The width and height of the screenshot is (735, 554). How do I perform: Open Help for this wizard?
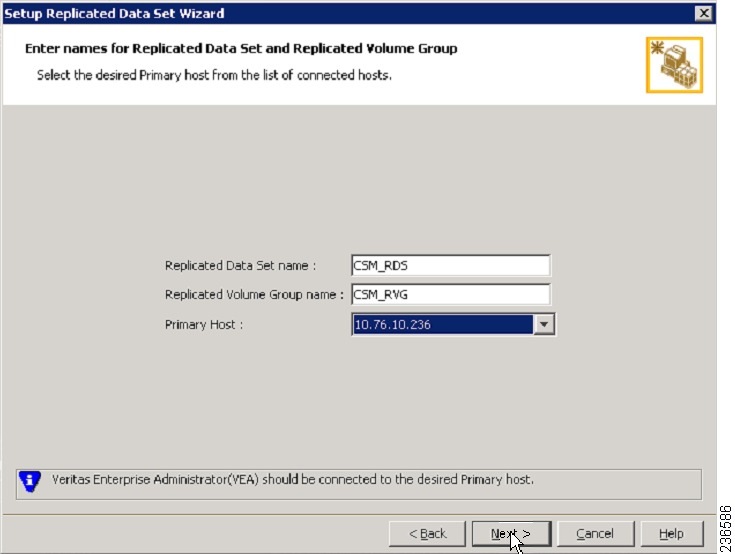point(672,533)
